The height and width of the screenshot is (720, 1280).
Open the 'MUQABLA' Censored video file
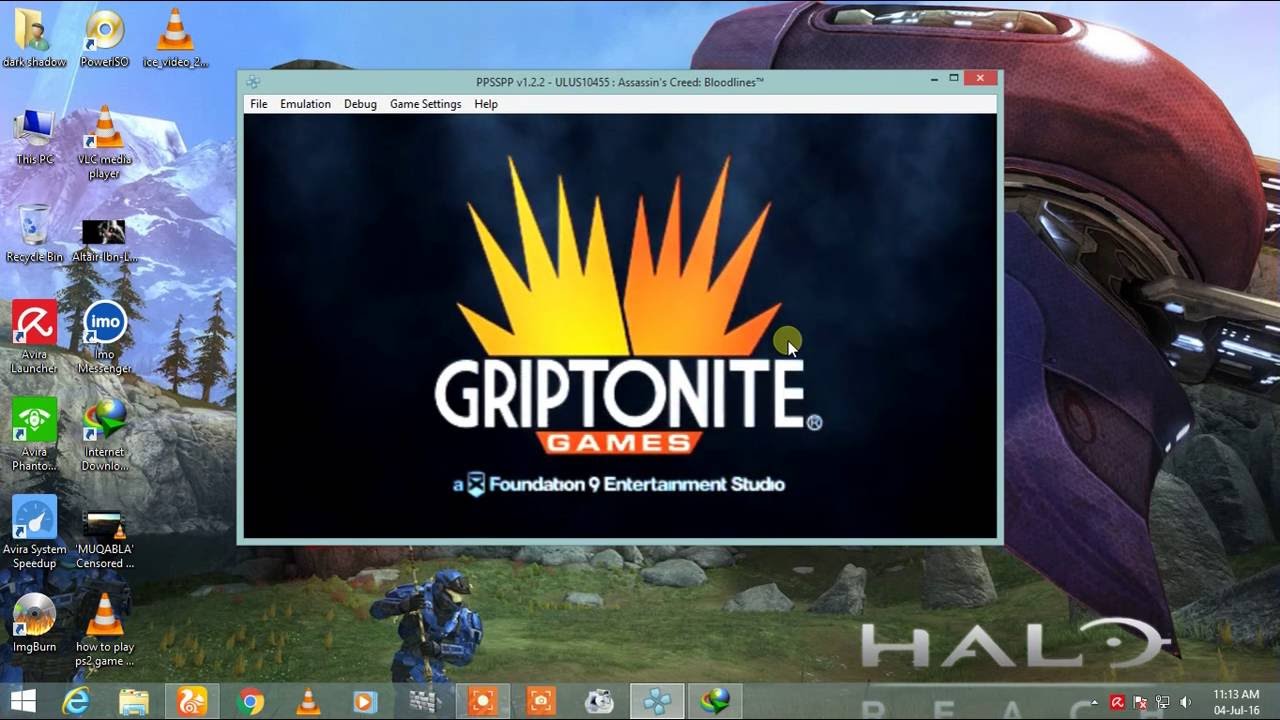coord(105,540)
